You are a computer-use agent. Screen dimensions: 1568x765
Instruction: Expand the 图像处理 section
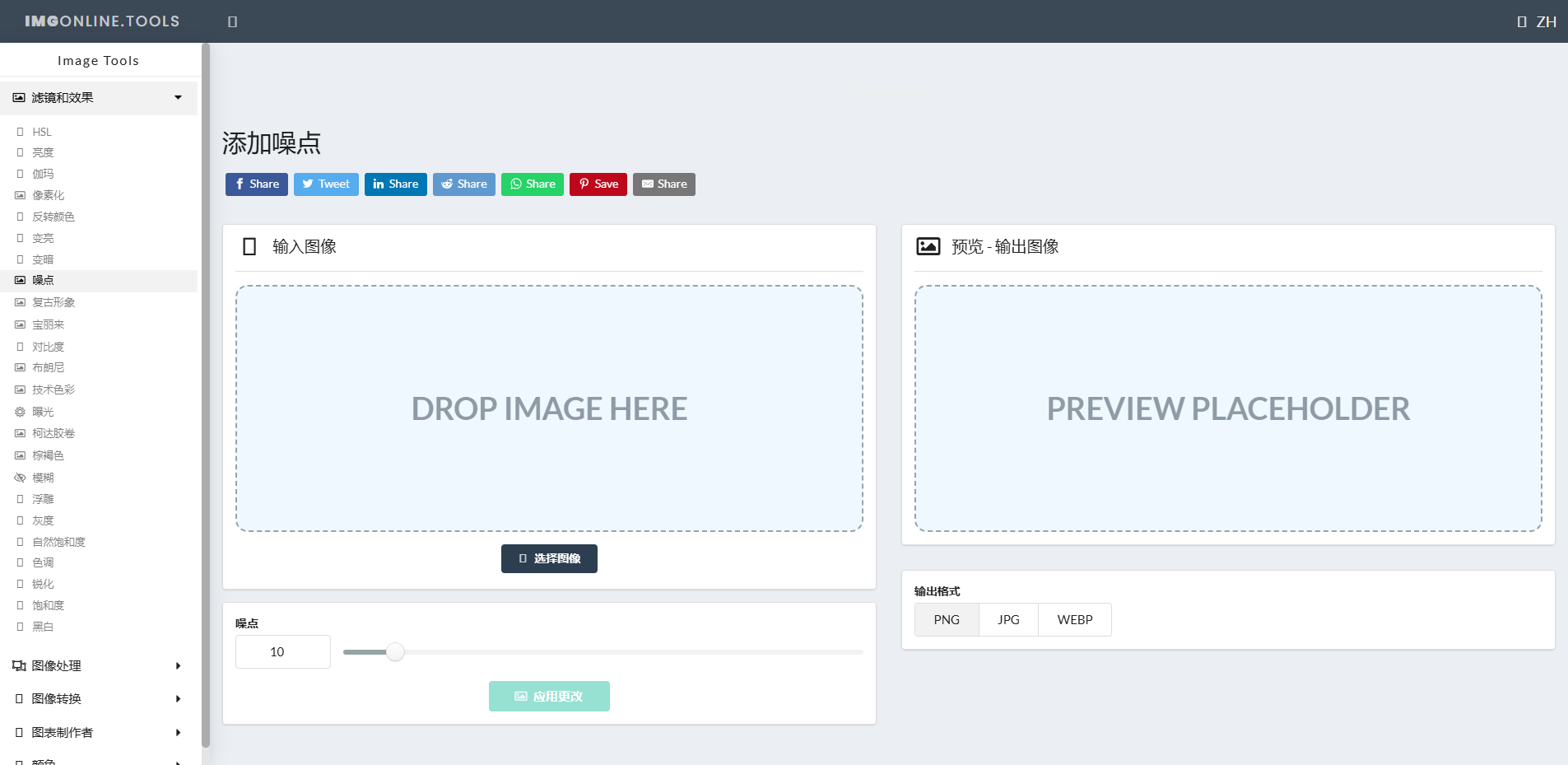[99, 665]
